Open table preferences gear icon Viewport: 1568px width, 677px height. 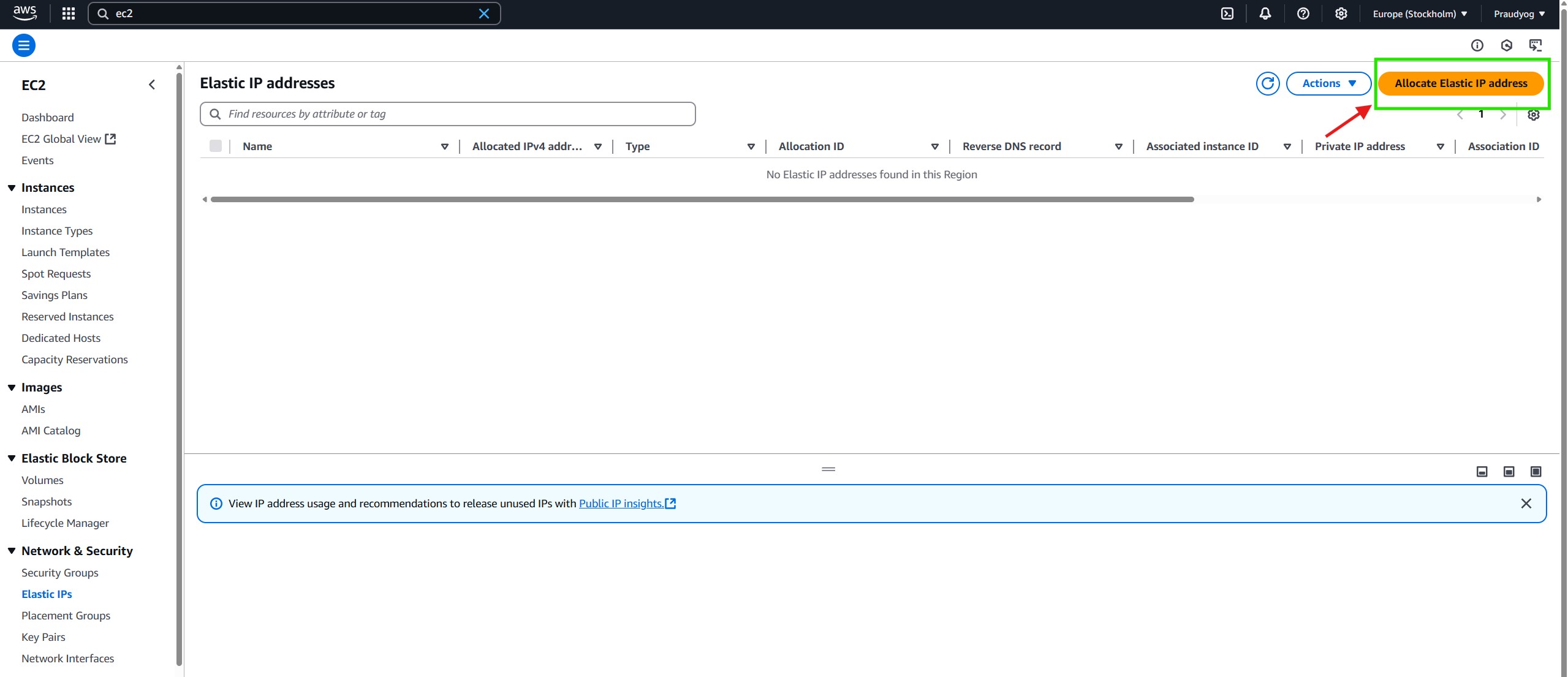tap(1533, 115)
